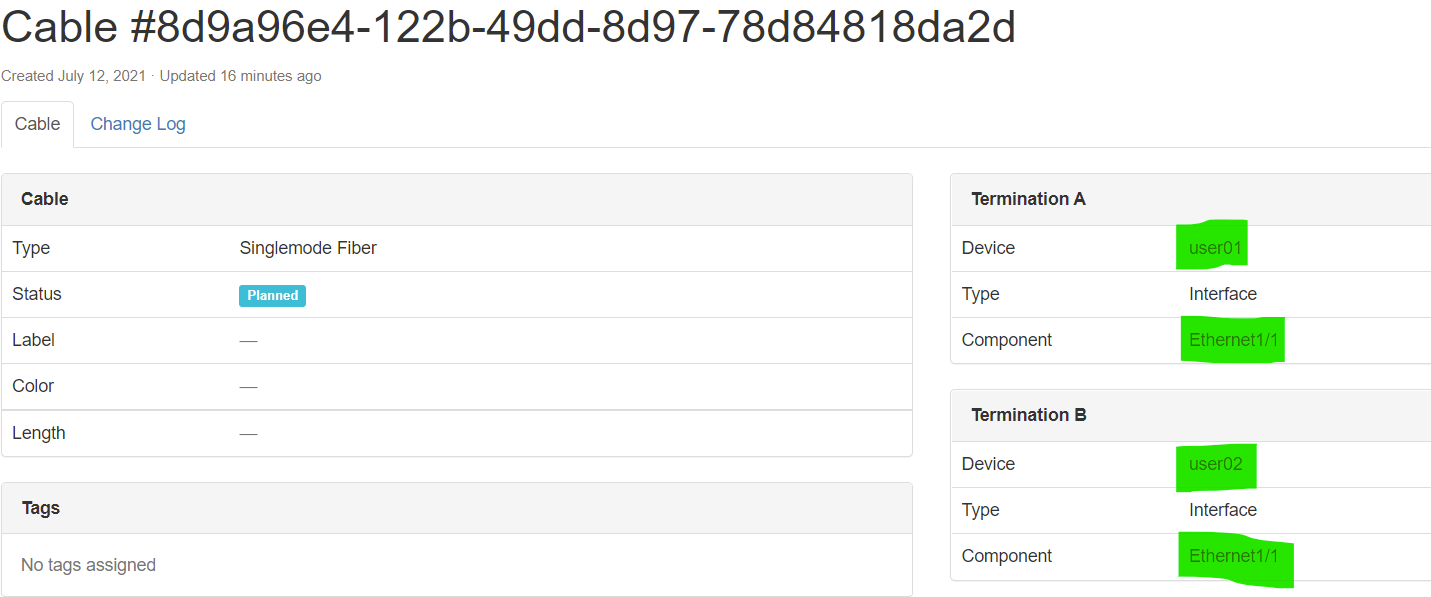The width and height of the screenshot is (1431, 597).
Task: Select the cable ID in the page title
Action: [508, 27]
